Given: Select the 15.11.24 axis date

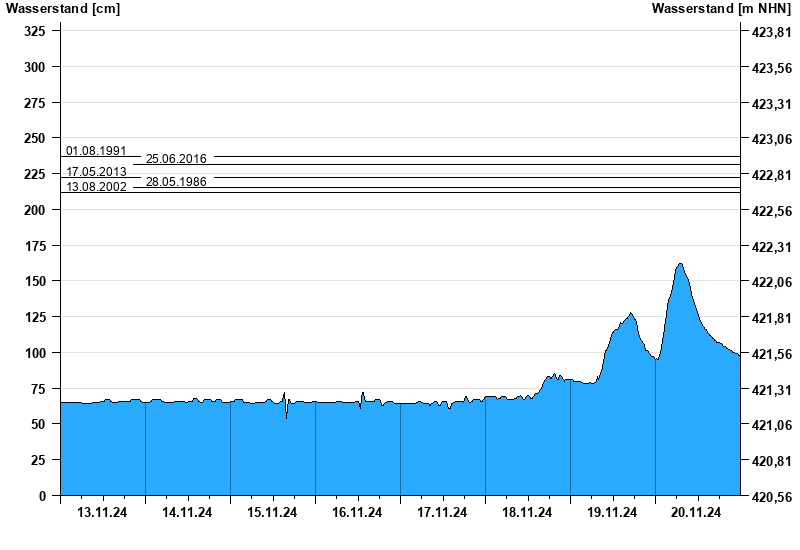Looking at the screenshot, I should pos(272,512).
